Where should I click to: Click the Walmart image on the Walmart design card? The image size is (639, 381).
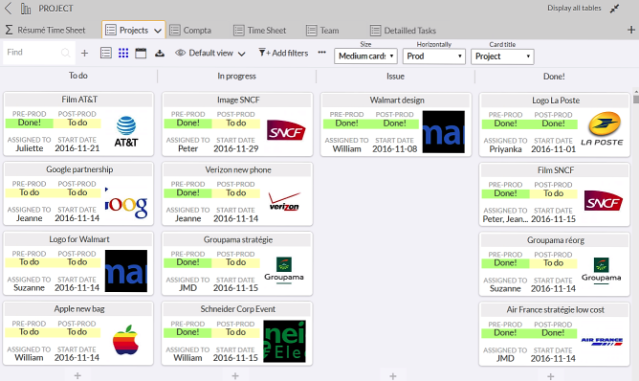click(443, 132)
